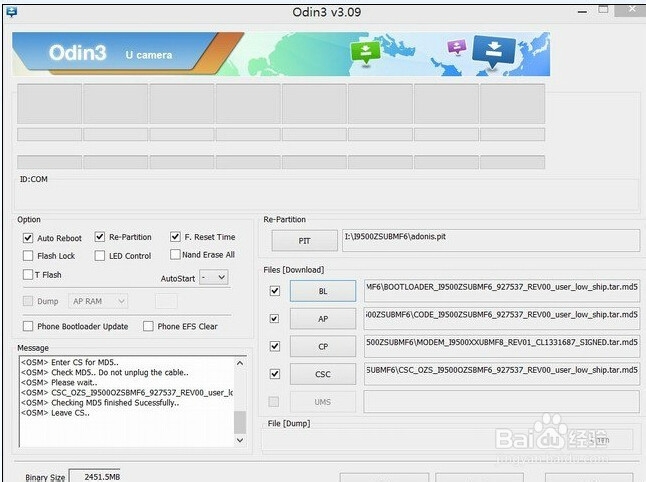This screenshot has width=646, height=482.
Task: Open the AP RAM dump dropdown
Action: click(x=98, y=301)
